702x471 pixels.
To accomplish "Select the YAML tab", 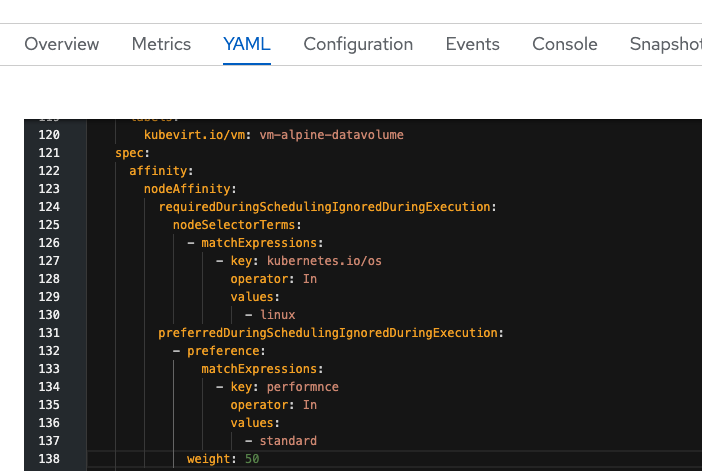I will coord(247,44).
